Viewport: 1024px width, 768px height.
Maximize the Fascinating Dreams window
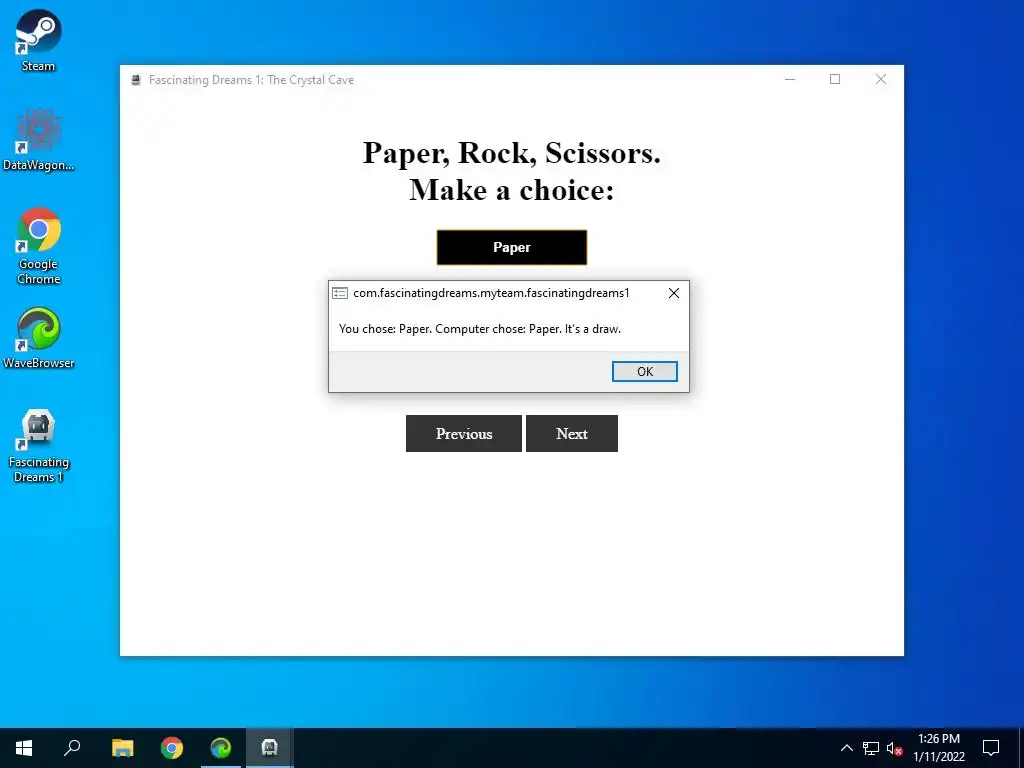(835, 80)
